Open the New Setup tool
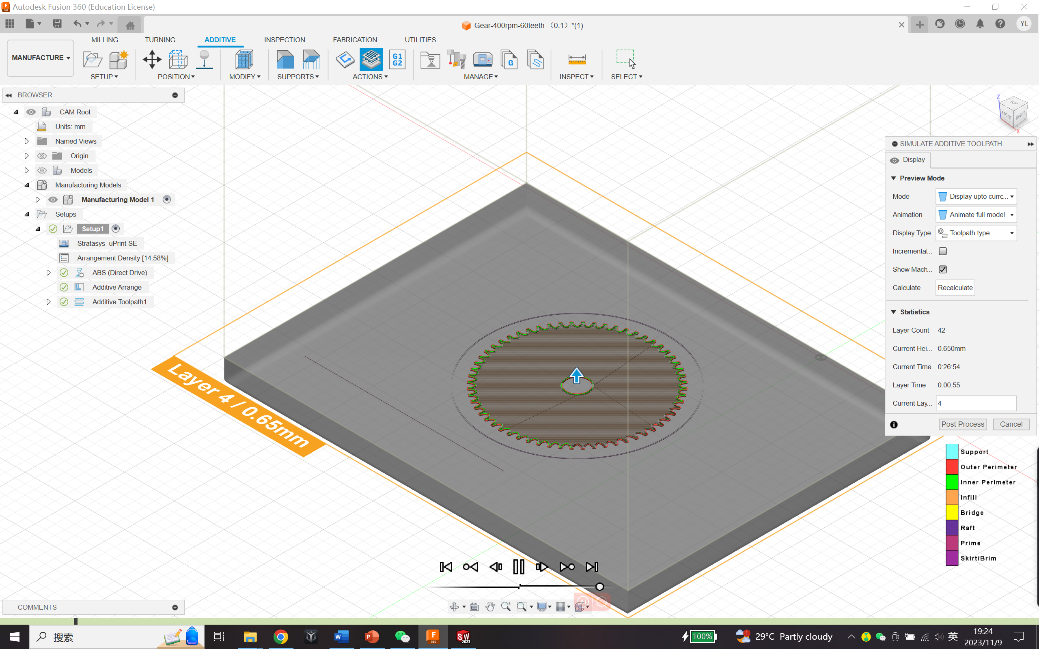The width and height of the screenshot is (1039, 649). [x=93, y=60]
